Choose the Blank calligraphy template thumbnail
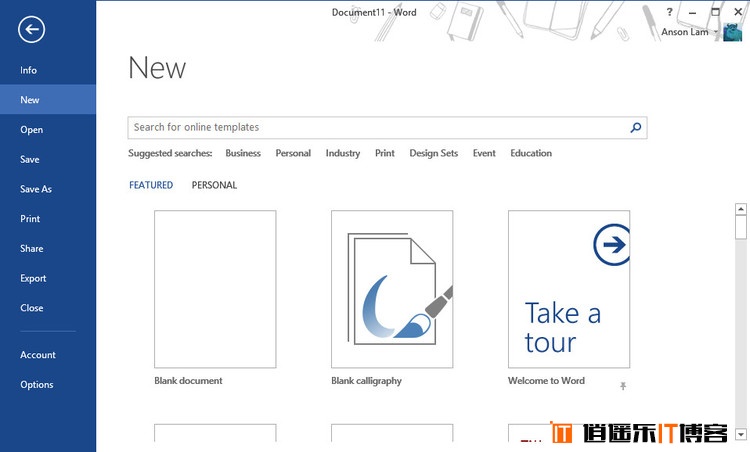Viewport: 750px width, 452px height. pyautogui.click(x=392, y=289)
